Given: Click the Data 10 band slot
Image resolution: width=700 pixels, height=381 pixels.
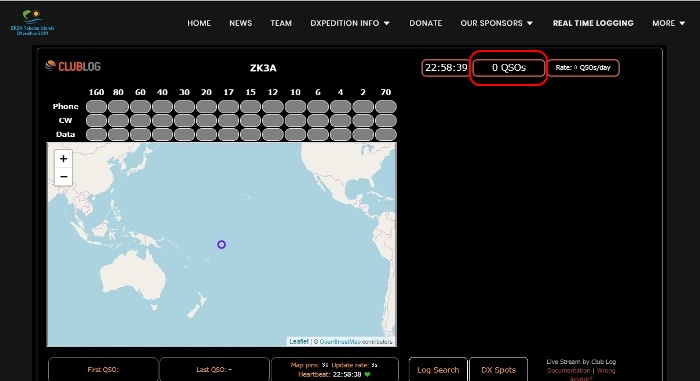Looking at the screenshot, I should (x=295, y=134).
